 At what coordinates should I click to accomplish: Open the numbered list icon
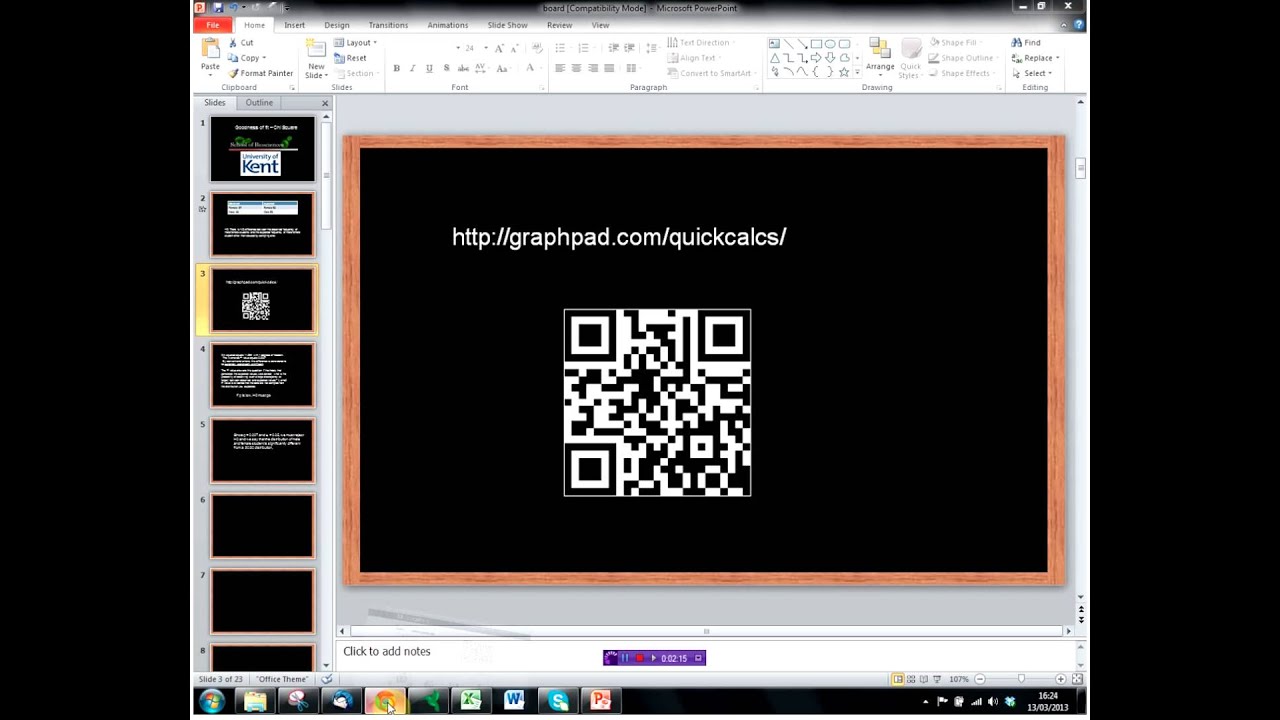coord(586,47)
